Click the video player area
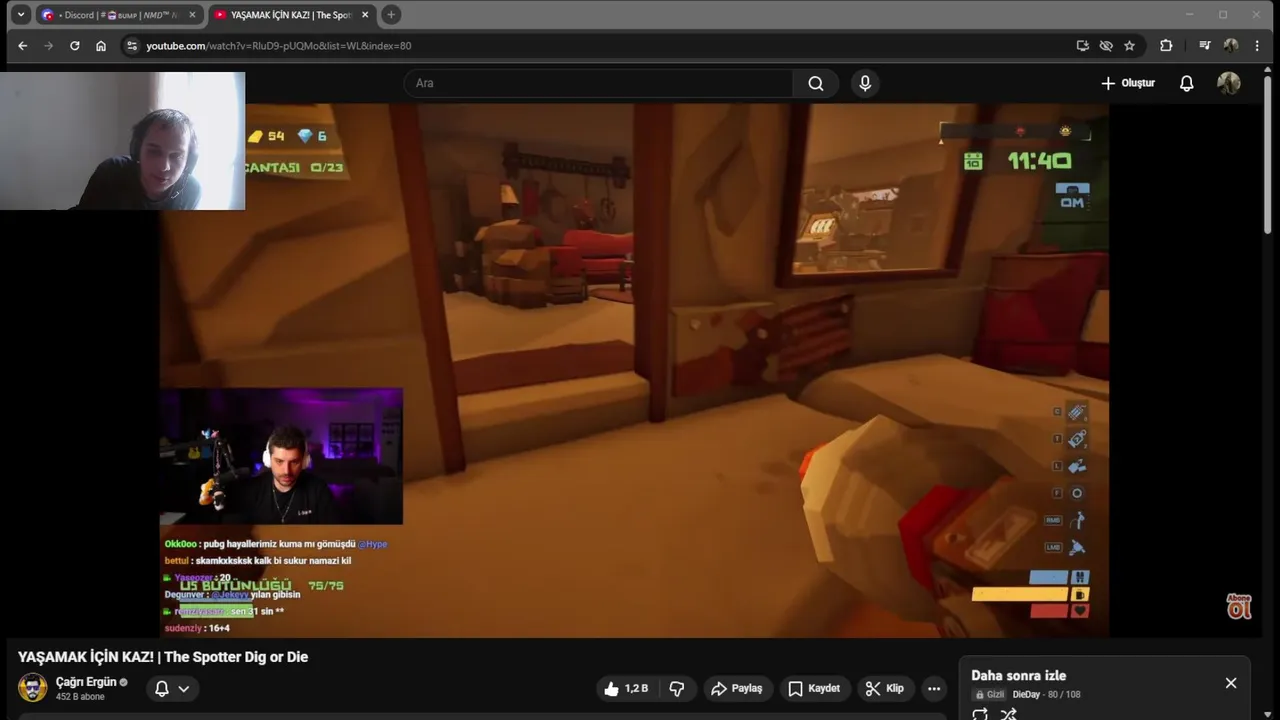This screenshot has width=1280, height=720. pos(634,370)
